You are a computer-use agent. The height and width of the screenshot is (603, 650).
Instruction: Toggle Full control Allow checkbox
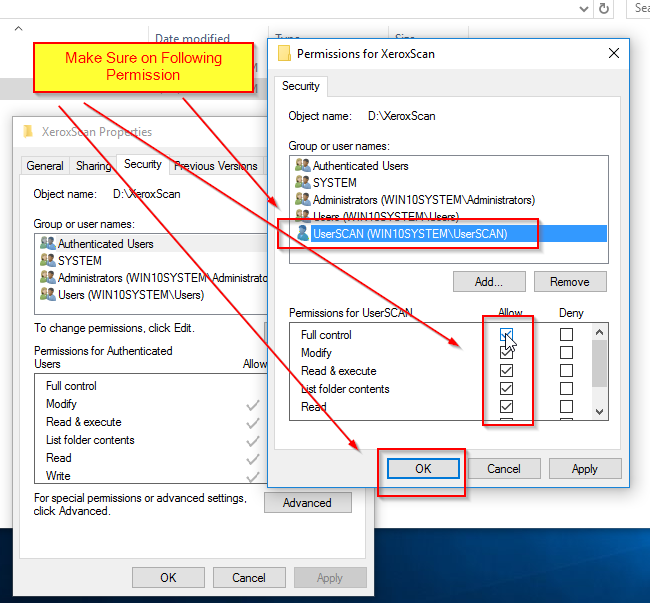506,334
